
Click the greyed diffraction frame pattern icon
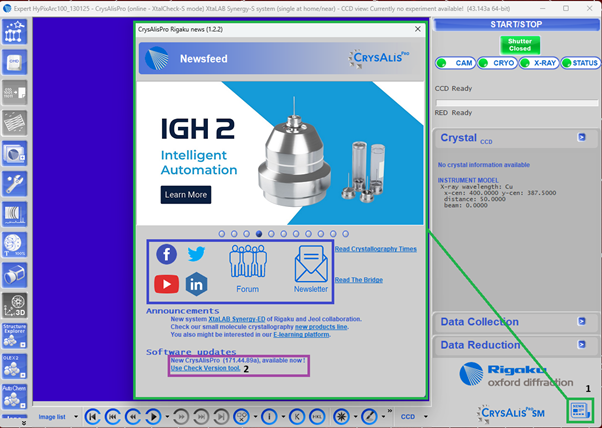15,123
